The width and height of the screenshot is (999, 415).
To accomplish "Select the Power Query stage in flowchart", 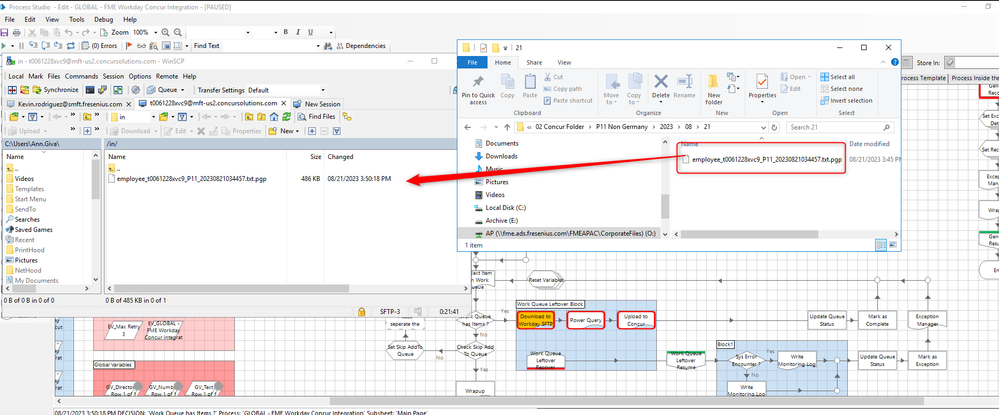I will click(x=586, y=320).
